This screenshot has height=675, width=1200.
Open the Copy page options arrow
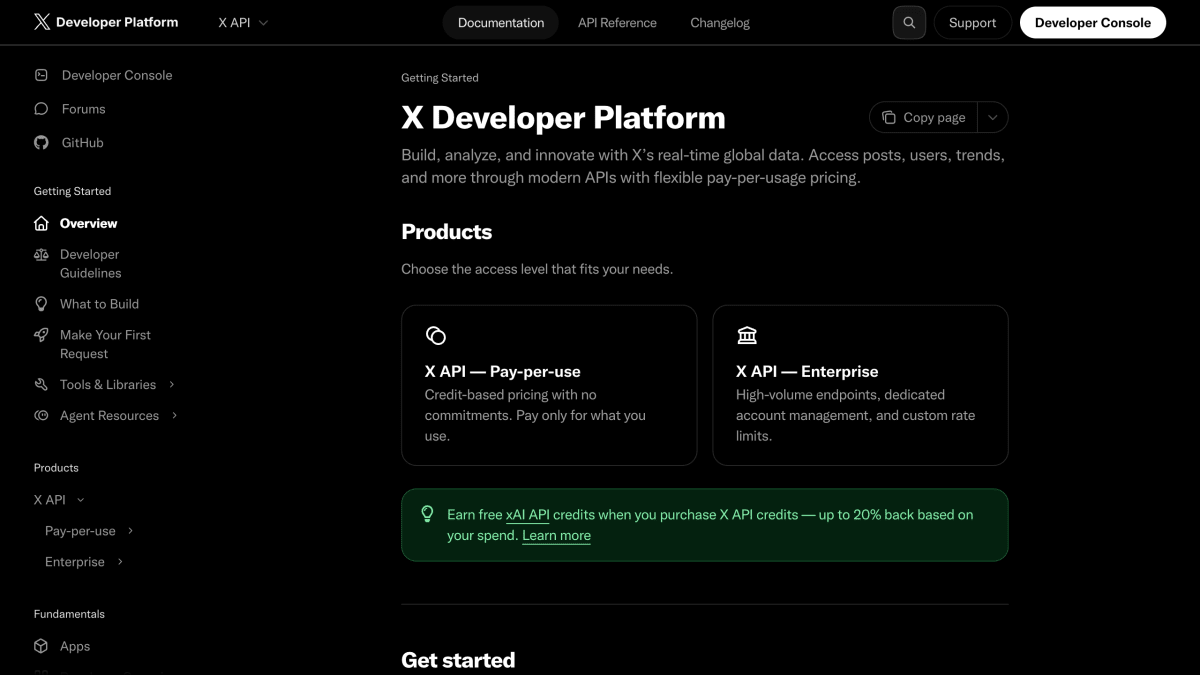click(993, 117)
